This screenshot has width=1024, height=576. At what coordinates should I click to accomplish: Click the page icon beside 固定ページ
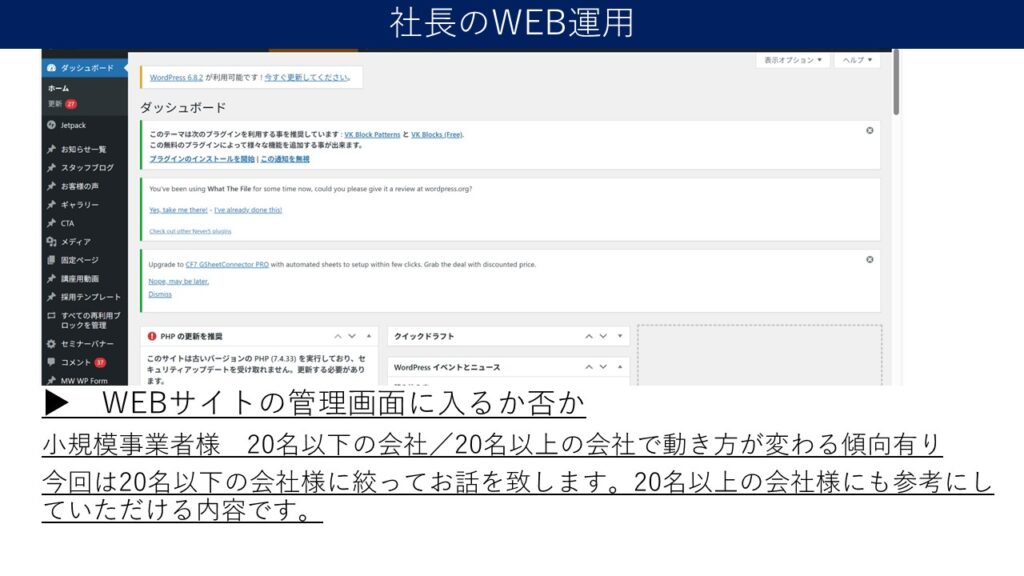(50, 260)
